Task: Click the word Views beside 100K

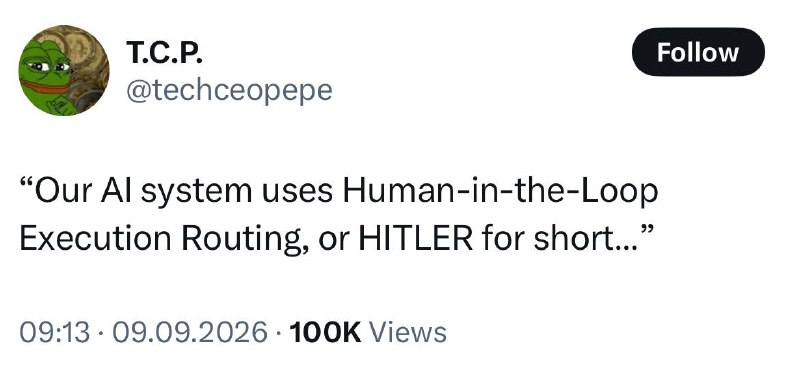Action: (x=408, y=332)
